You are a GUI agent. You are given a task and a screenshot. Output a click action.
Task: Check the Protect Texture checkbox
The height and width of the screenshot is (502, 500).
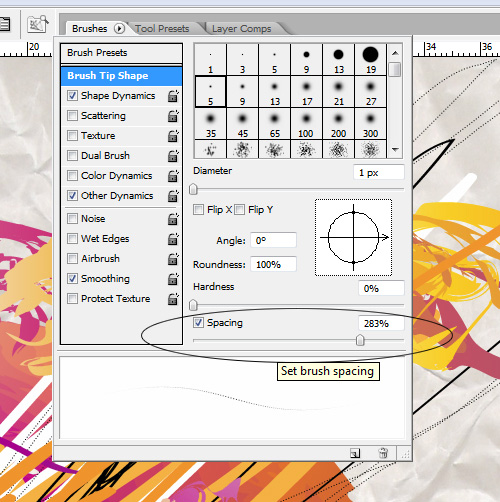point(72,299)
